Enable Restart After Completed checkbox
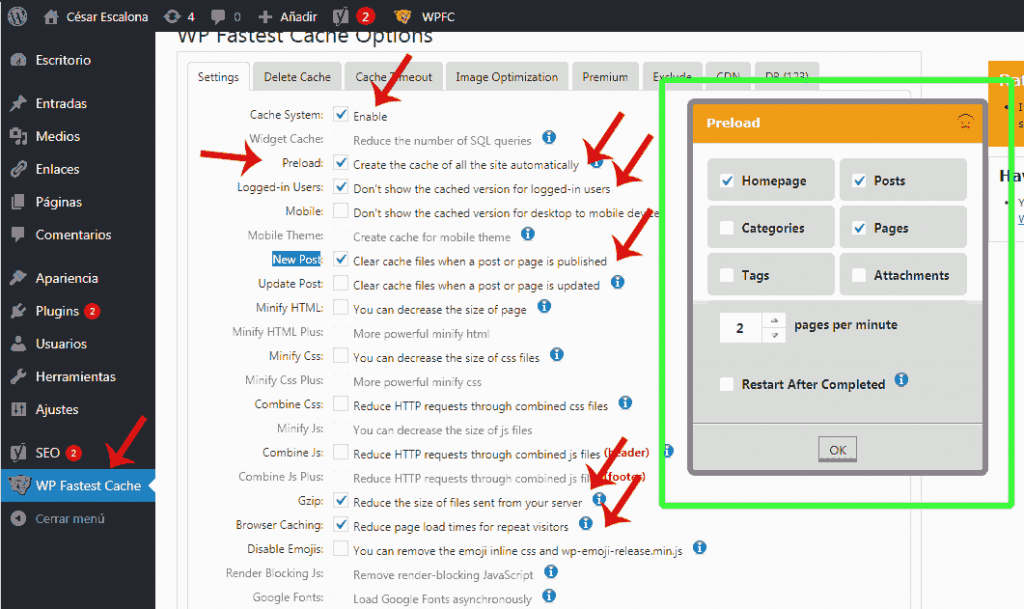The height and width of the screenshot is (609, 1024). pos(726,384)
